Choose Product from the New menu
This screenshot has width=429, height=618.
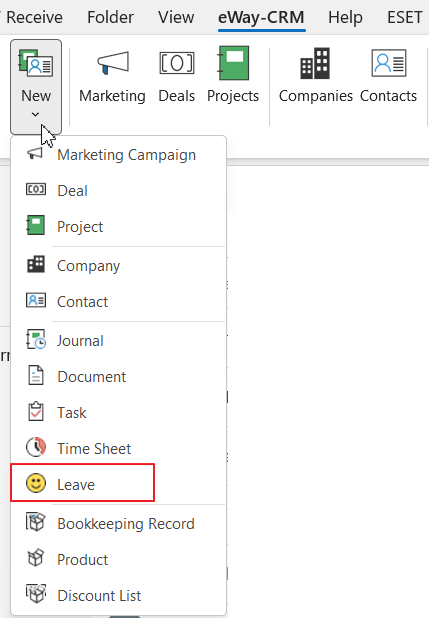coord(118,559)
